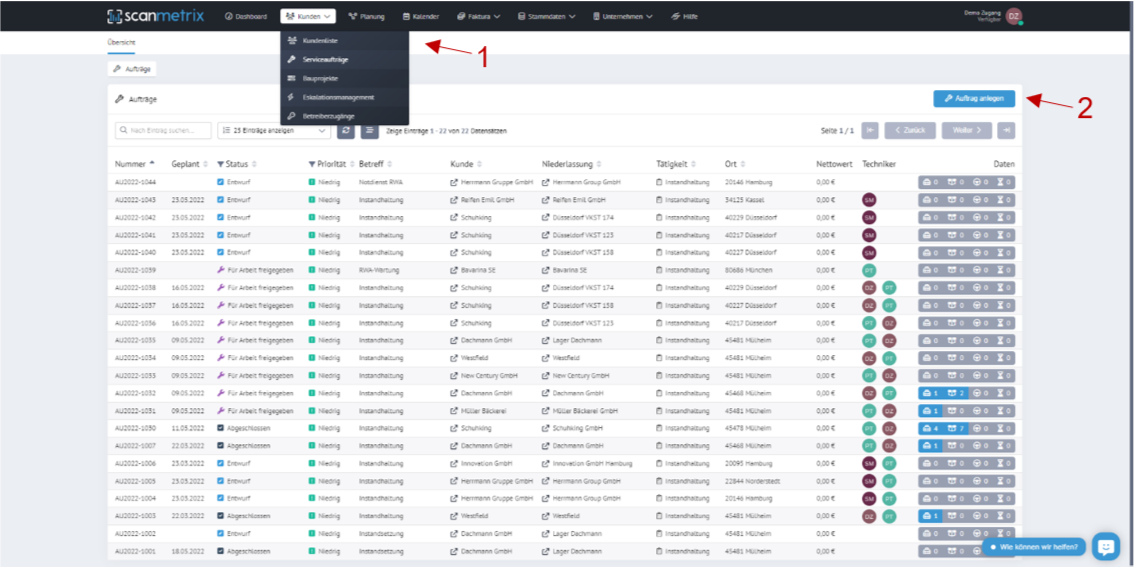This screenshot has height=567, width=1134.
Task: Sort by the Nummer column
Action: (135, 164)
